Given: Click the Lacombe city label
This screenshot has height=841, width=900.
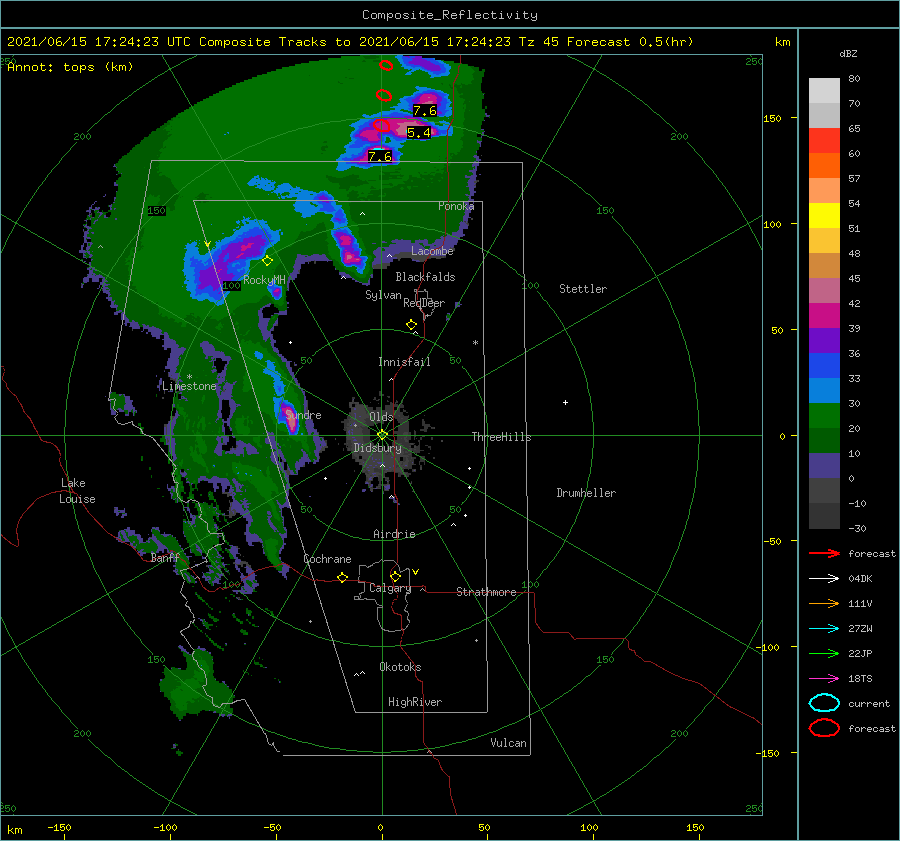Looking at the screenshot, I should tap(432, 251).
